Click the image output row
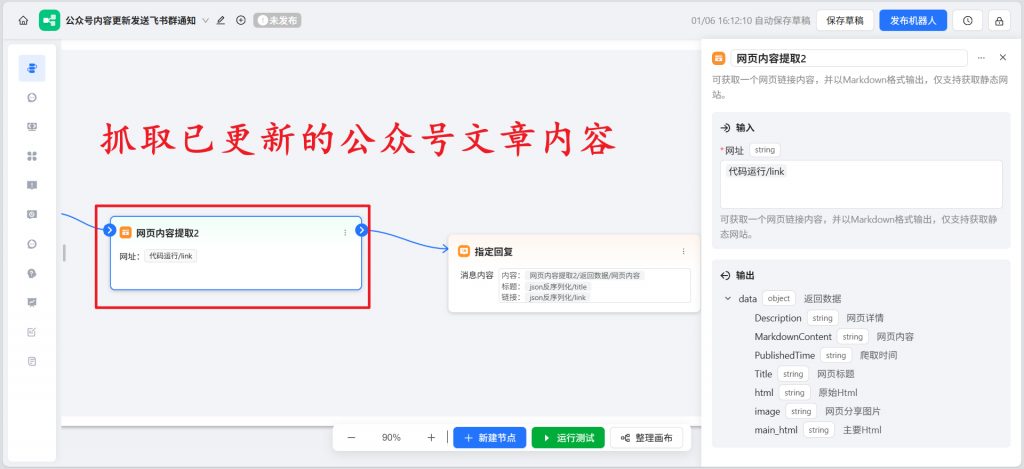Image resolution: width=1024 pixels, height=469 pixels. point(817,412)
